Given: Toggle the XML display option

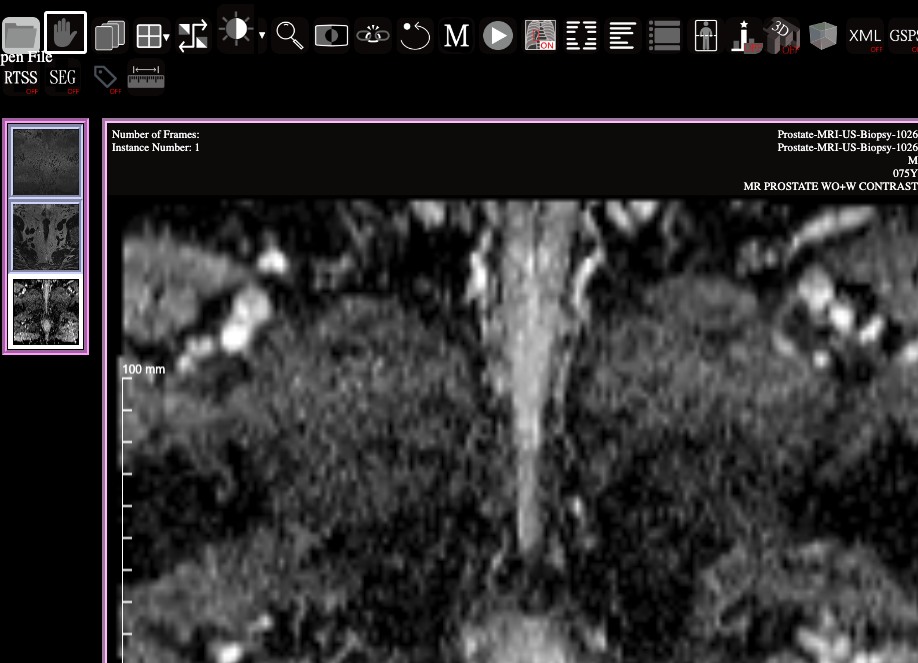Looking at the screenshot, I should (865, 36).
